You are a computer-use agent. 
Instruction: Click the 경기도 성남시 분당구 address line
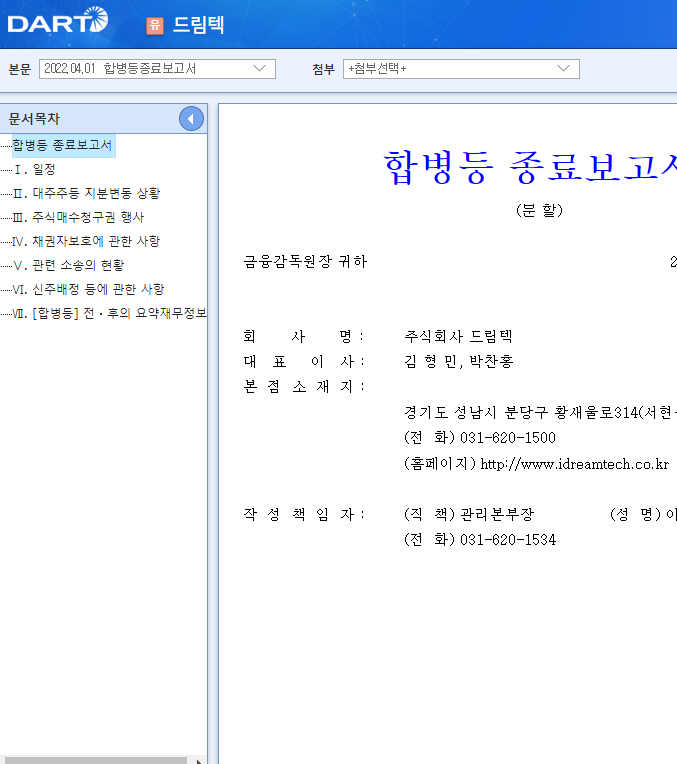(x=540, y=413)
